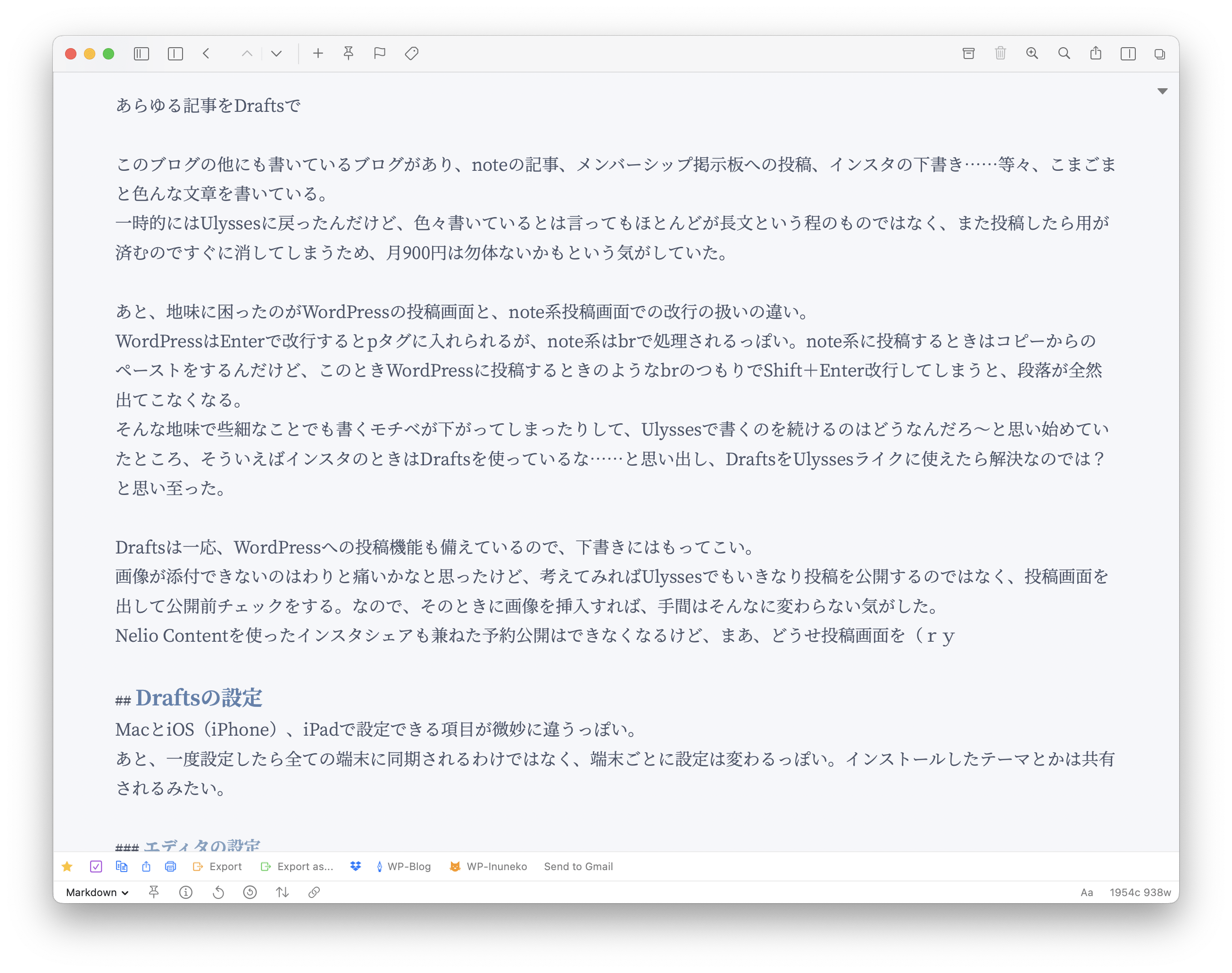Open search with the magnifying glass icon

pos(1064,53)
